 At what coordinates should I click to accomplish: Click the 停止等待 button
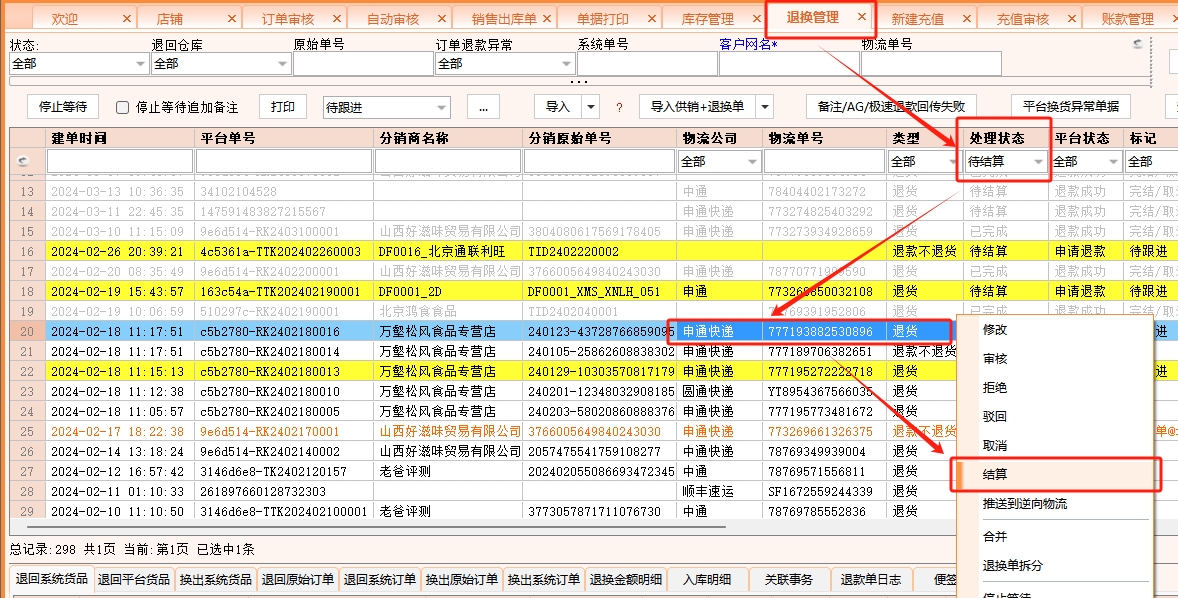pyautogui.click(x=63, y=107)
